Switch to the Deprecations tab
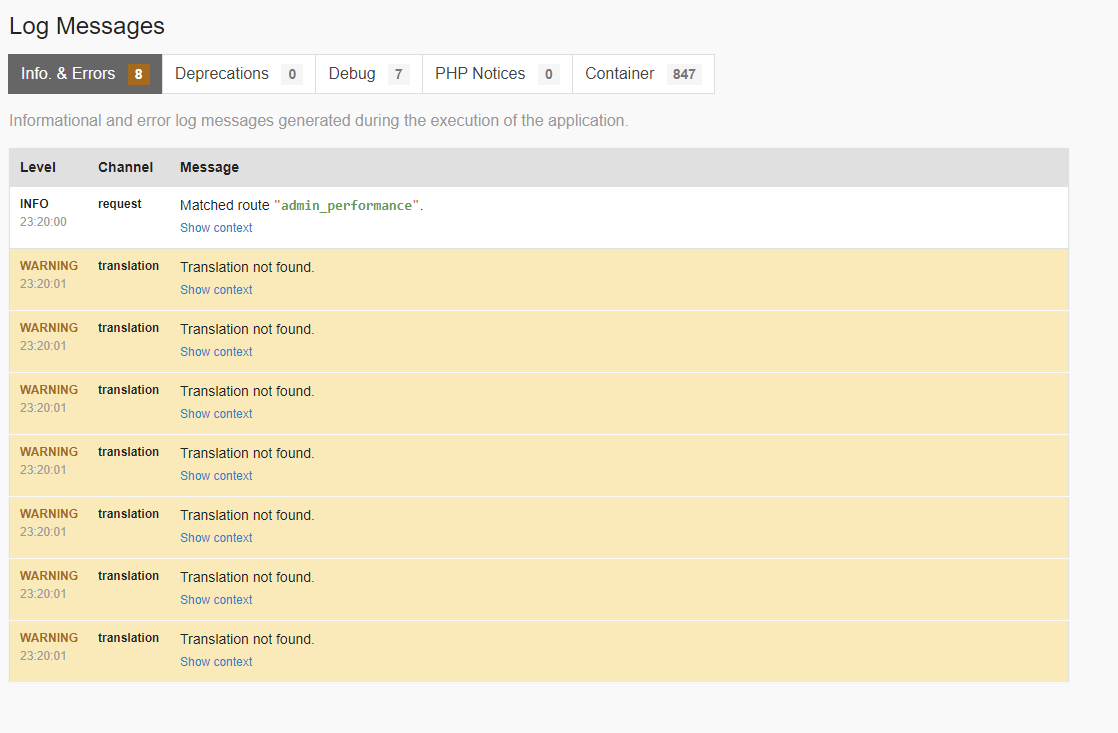Image resolution: width=1118 pixels, height=733 pixels. pyautogui.click(x=239, y=74)
